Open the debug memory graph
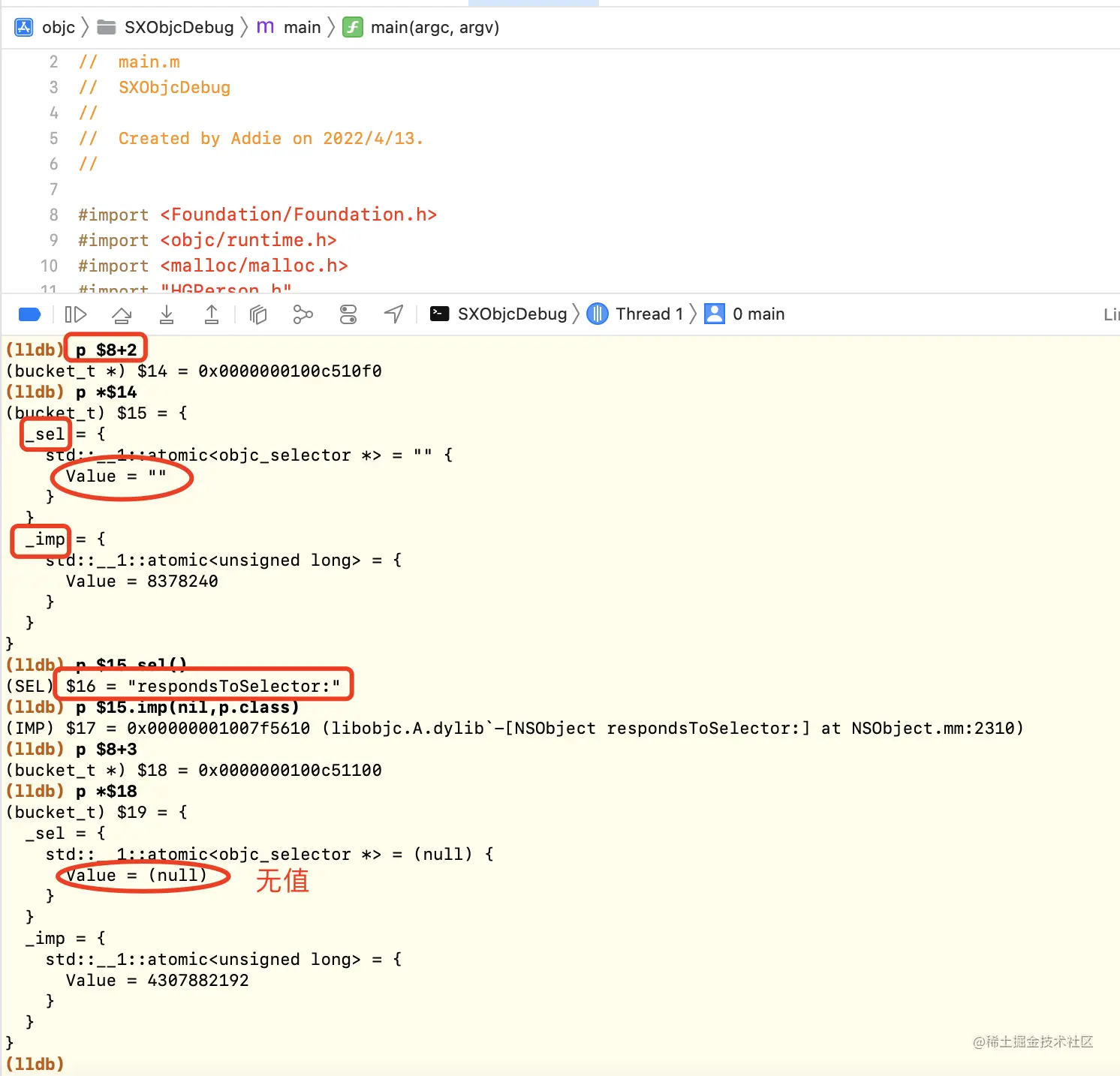Image resolution: width=1120 pixels, height=1076 pixels. tap(303, 314)
